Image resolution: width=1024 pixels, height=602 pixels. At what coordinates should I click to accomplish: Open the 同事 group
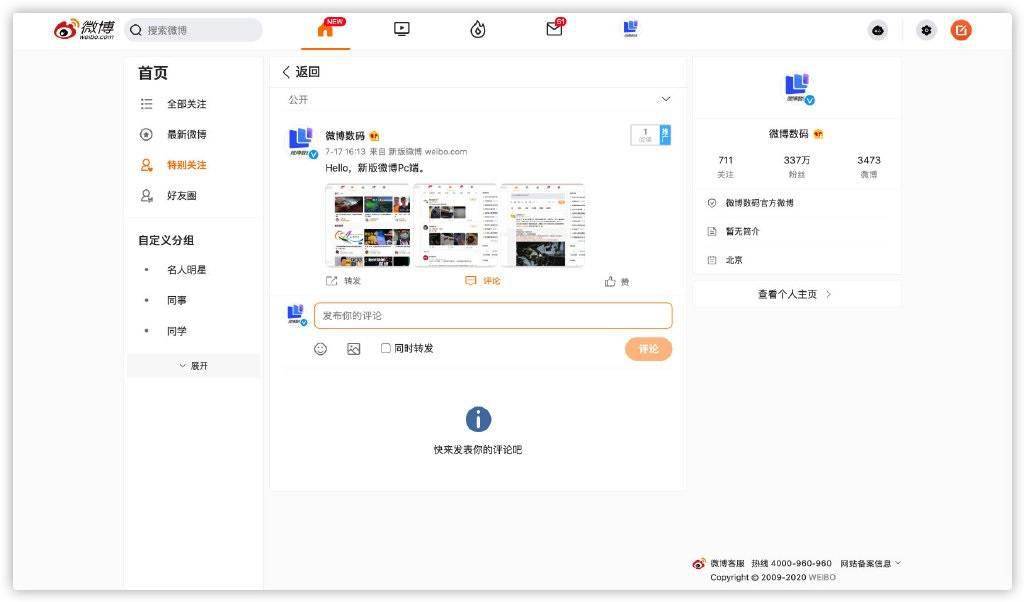point(176,300)
